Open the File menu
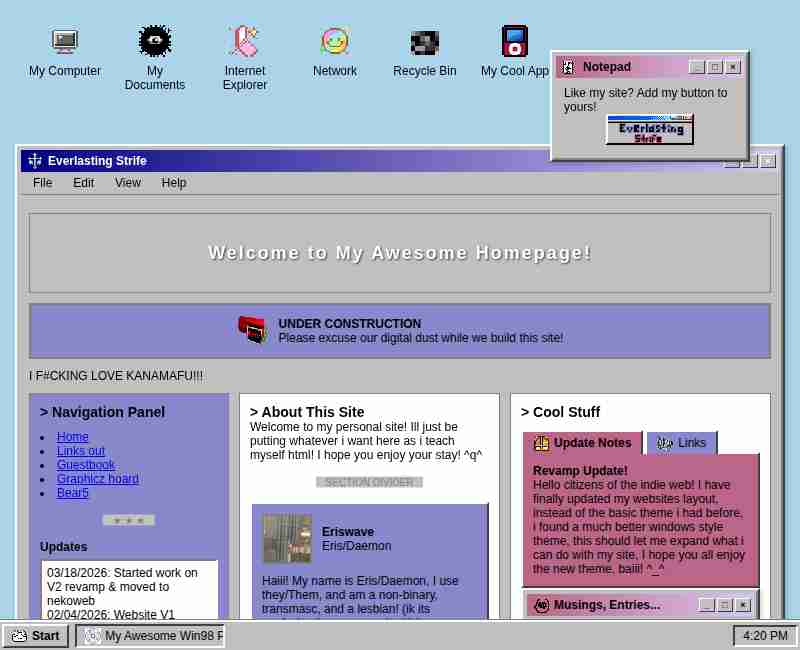 42,183
